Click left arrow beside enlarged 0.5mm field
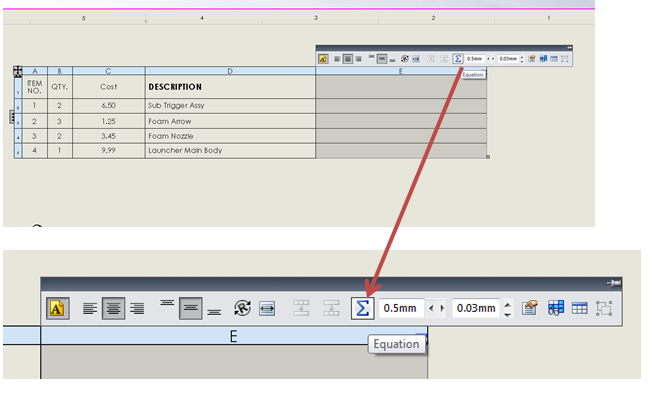Viewport: 652px width, 393px height. coord(431,308)
